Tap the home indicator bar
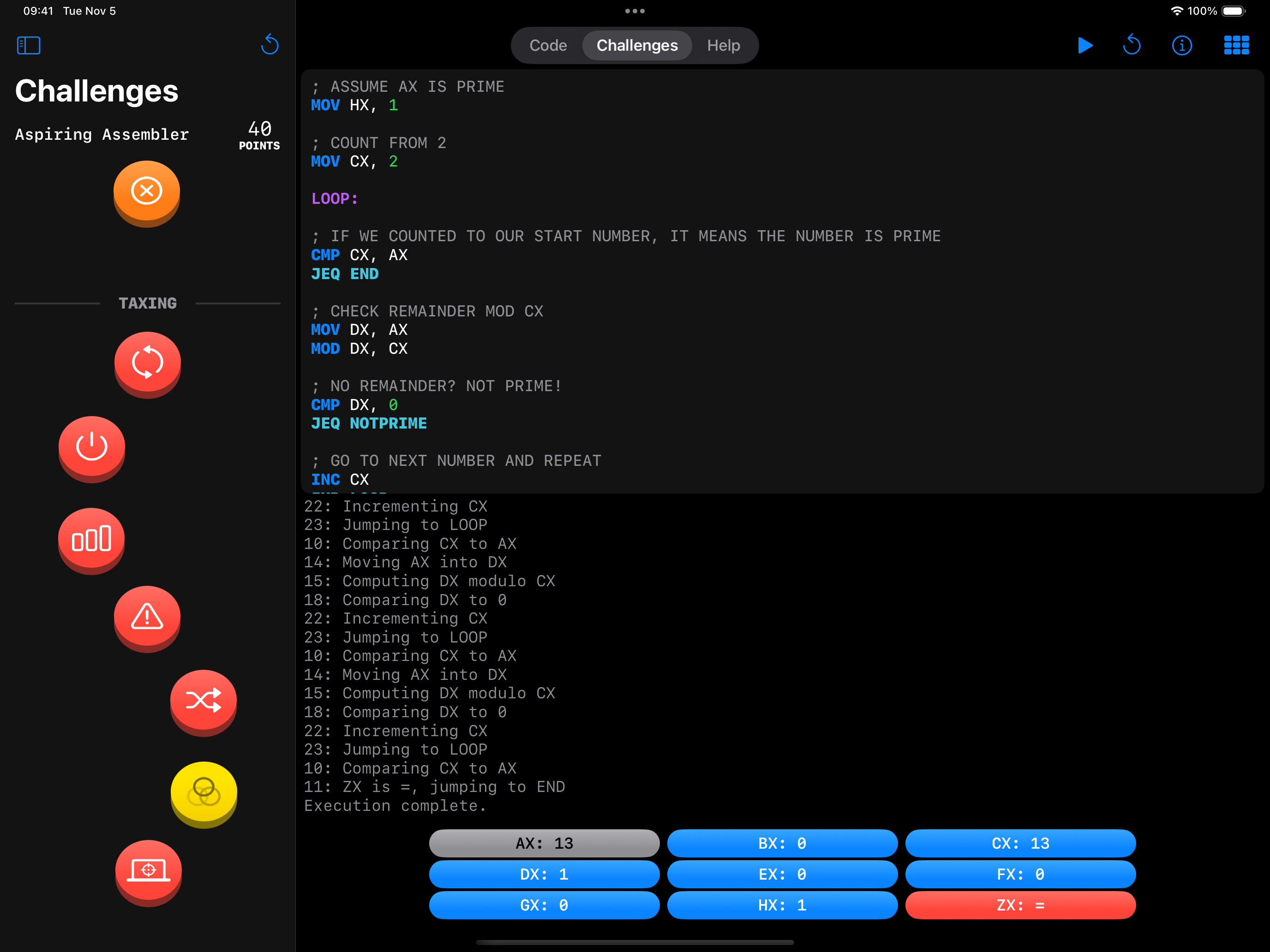 (x=635, y=942)
